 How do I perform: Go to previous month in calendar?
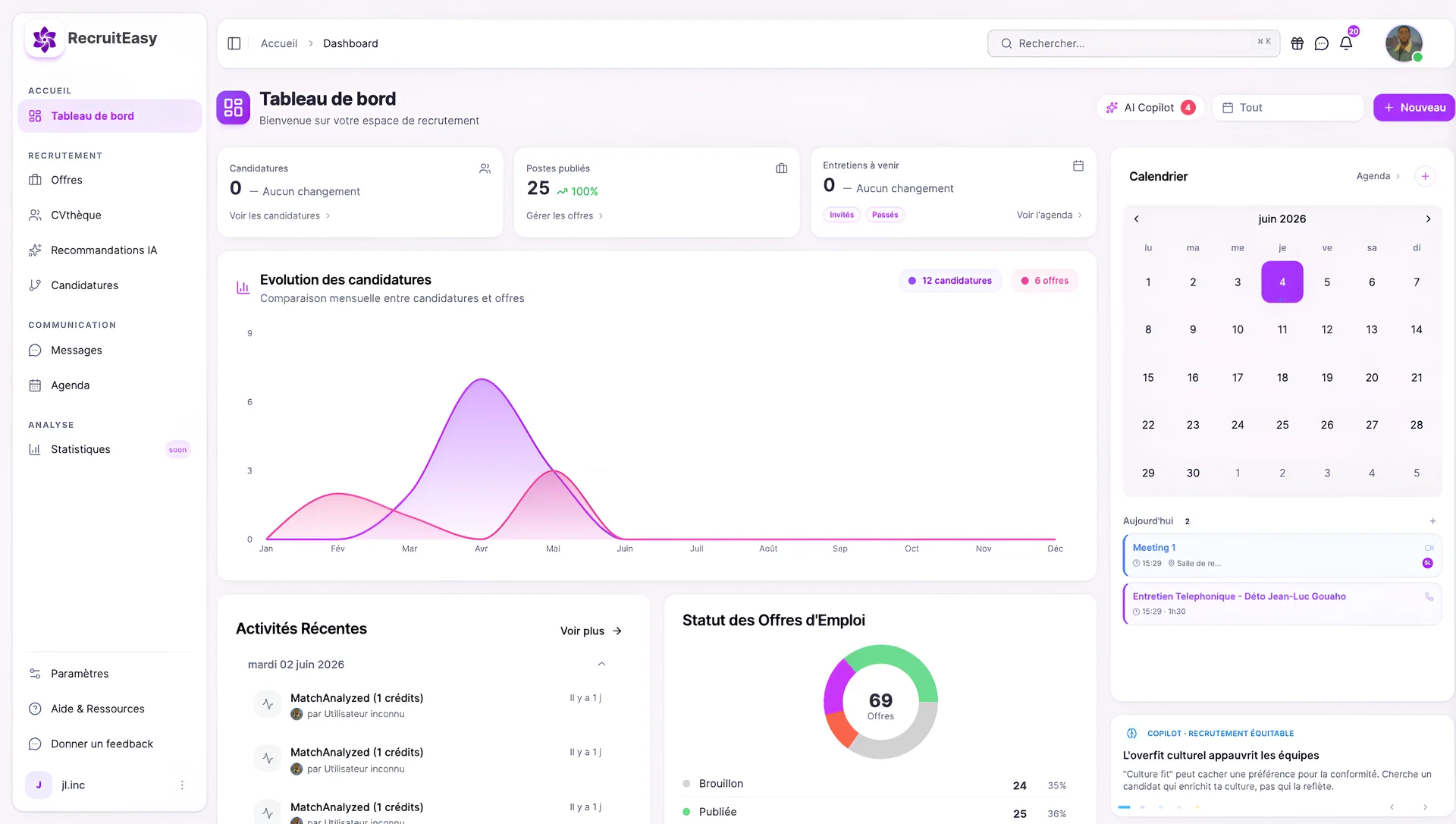point(1136,219)
